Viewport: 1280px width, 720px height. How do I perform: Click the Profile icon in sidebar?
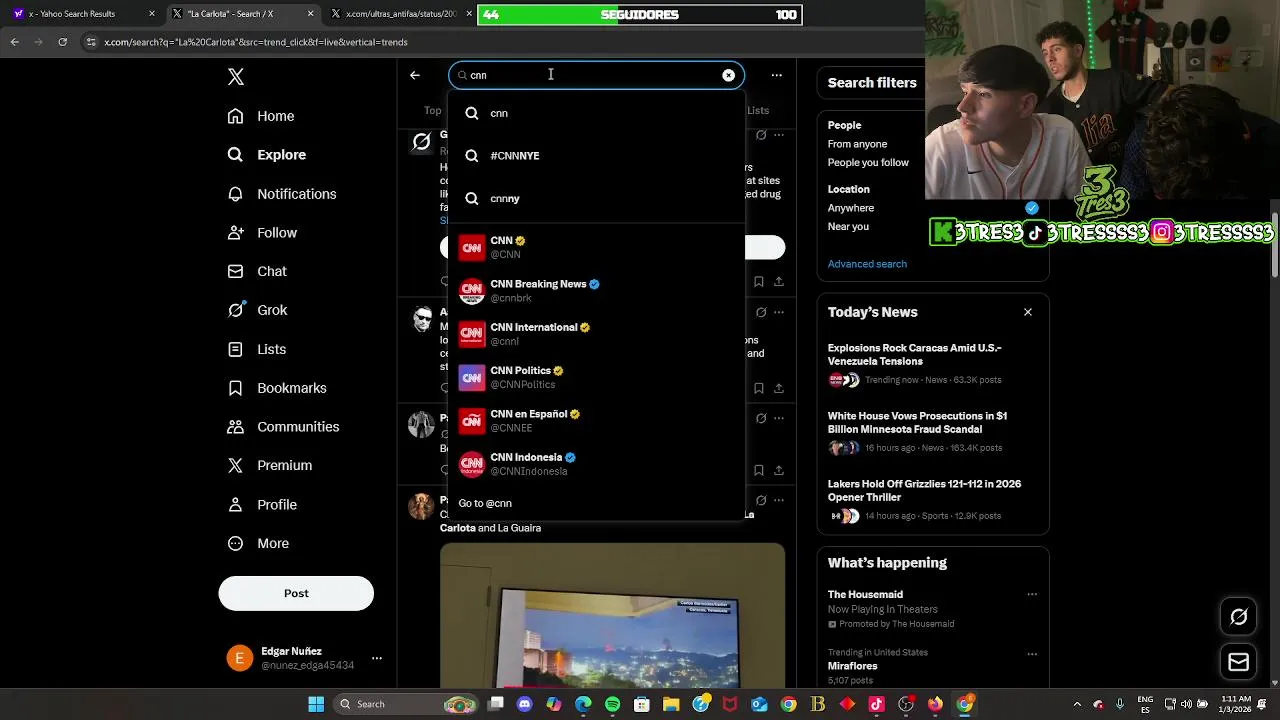235,504
